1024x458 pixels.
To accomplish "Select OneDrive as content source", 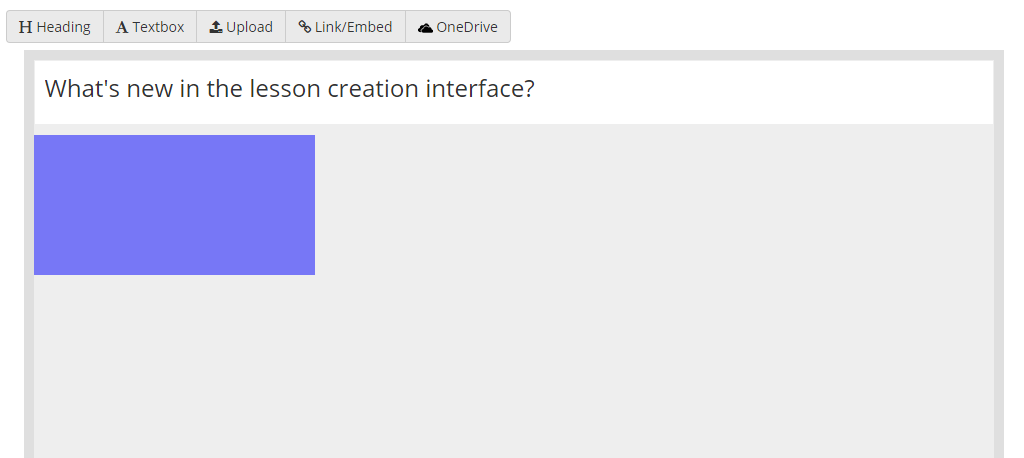I will click(x=458, y=27).
